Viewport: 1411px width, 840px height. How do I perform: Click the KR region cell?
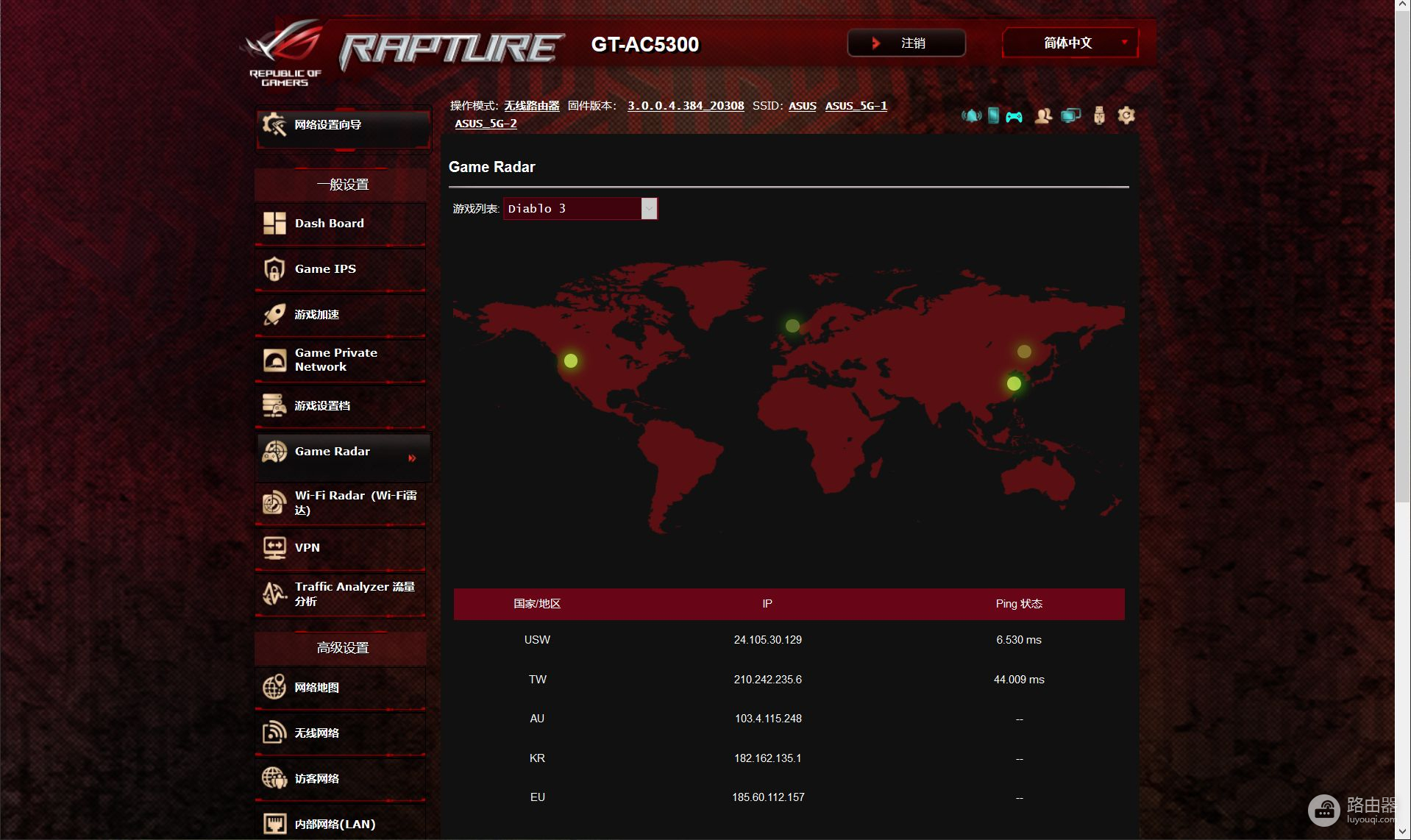[x=537, y=758]
